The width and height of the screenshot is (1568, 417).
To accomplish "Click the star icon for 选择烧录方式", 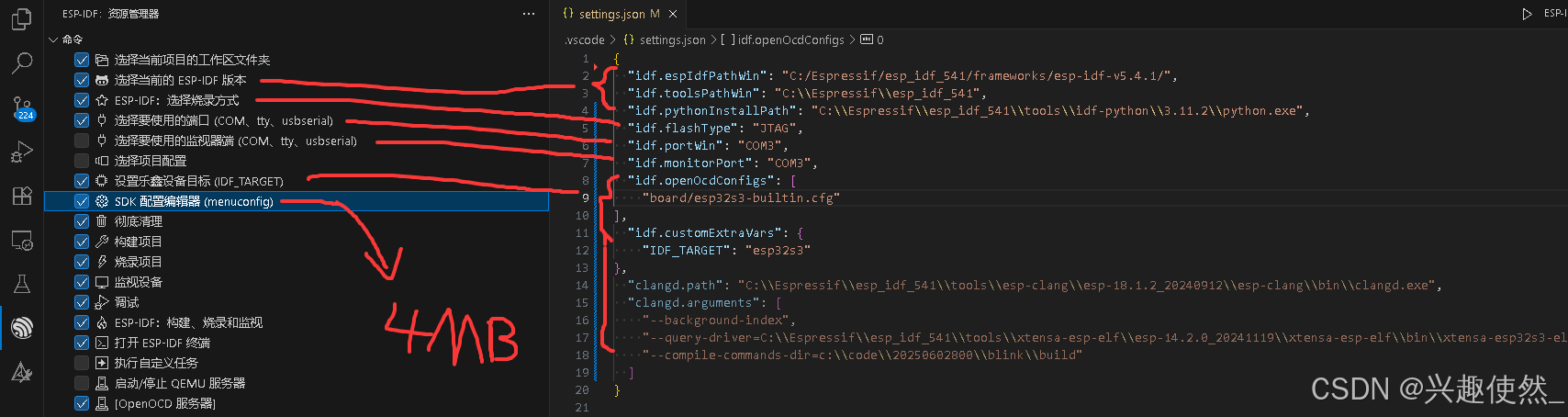I will [x=102, y=100].
